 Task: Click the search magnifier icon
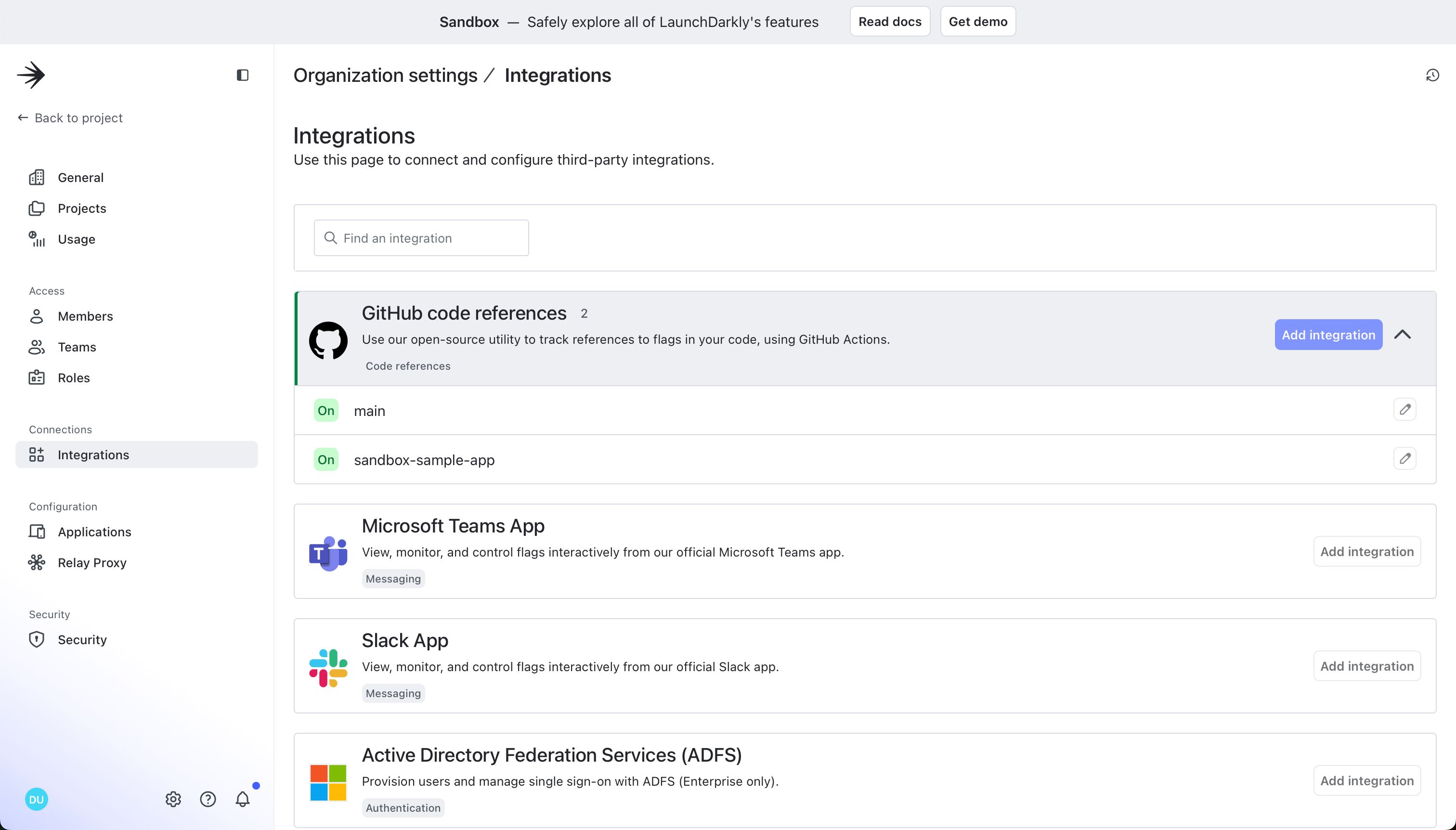click(330, 238)
